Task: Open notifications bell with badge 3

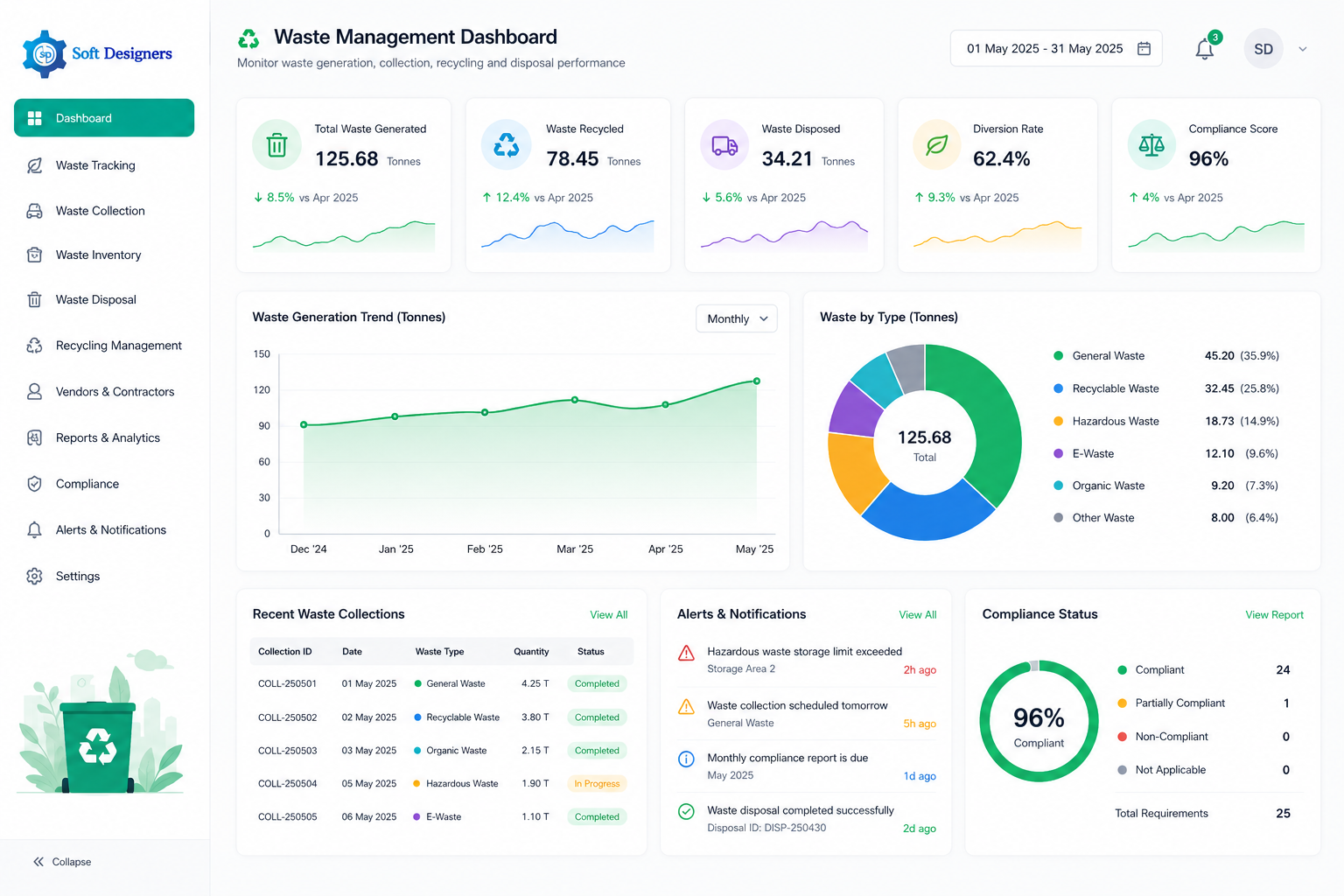Action: (x=1205, y=49)
